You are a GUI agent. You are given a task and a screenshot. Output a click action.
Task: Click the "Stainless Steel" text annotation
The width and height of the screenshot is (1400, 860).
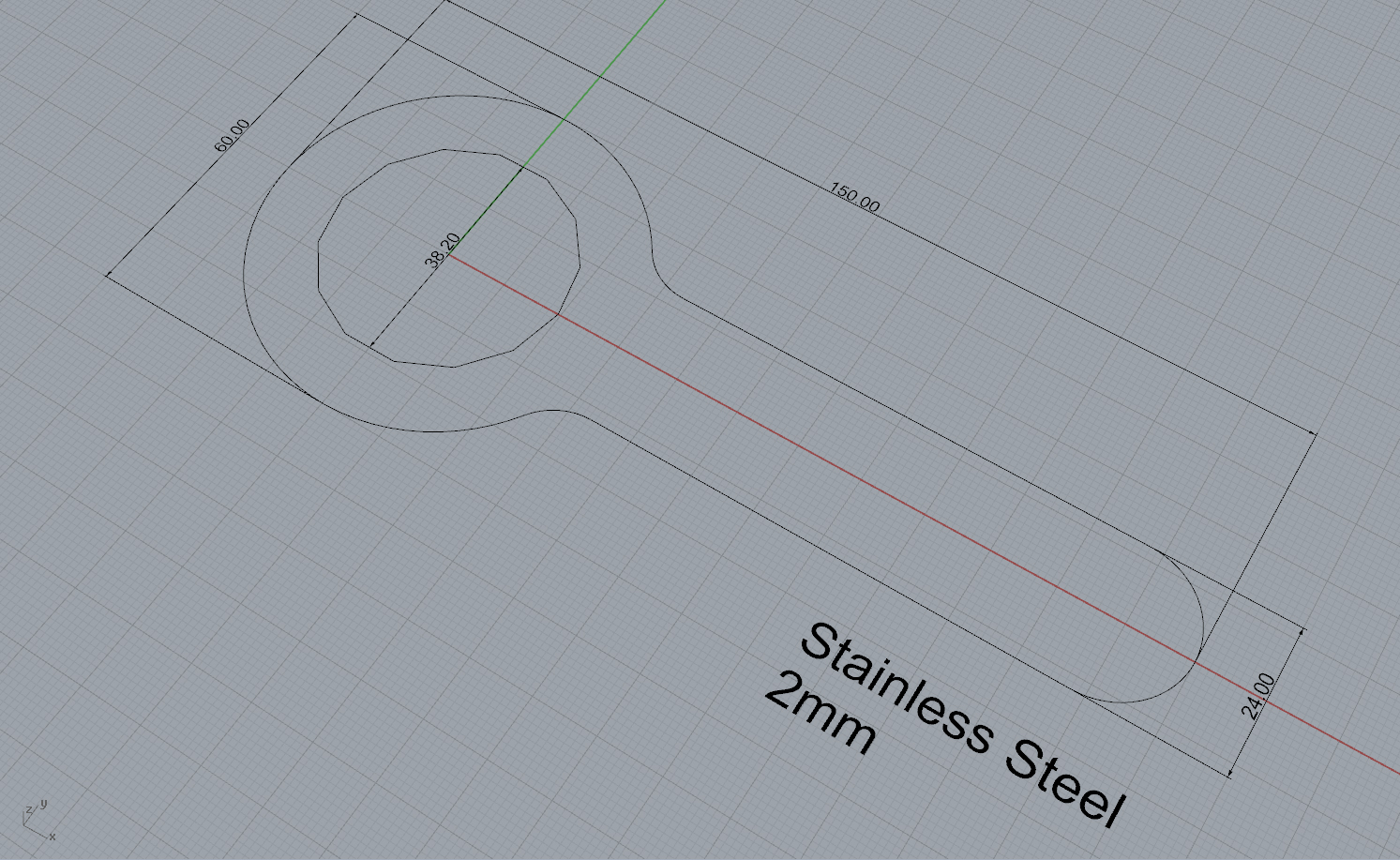961,724
